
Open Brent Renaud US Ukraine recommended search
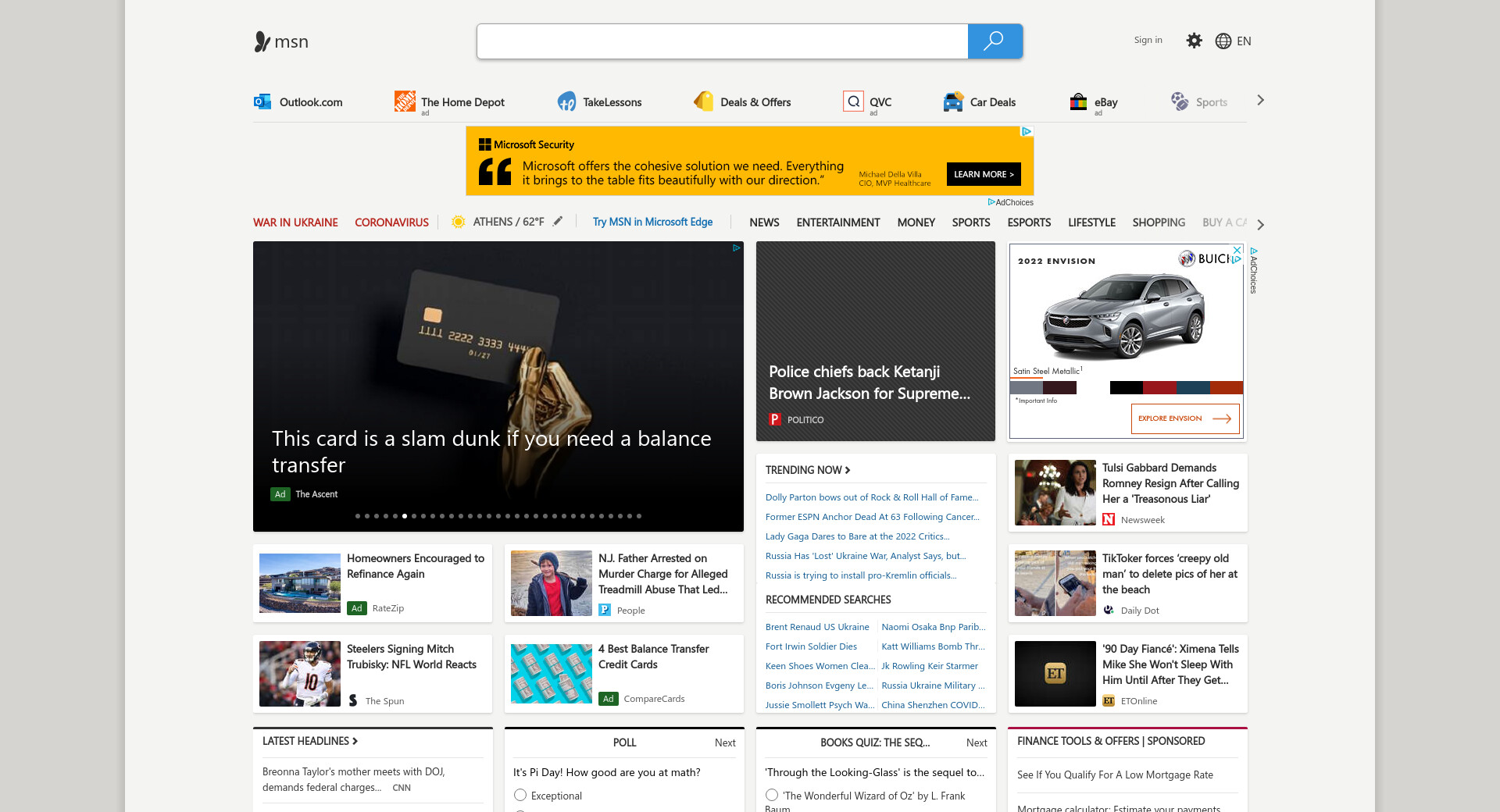coord(817,627)
